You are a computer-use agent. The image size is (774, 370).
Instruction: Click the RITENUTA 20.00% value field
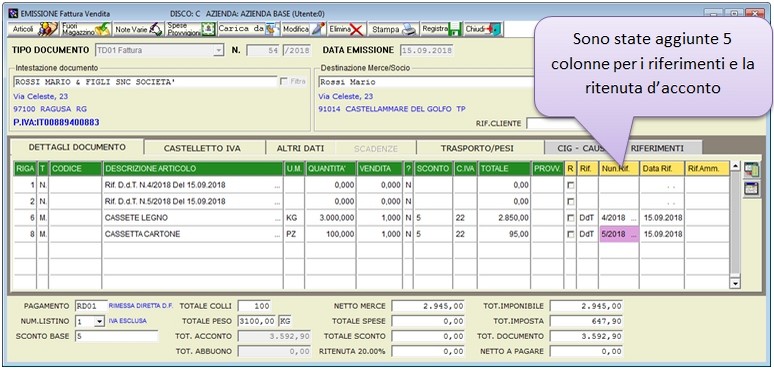coord(427,352)
